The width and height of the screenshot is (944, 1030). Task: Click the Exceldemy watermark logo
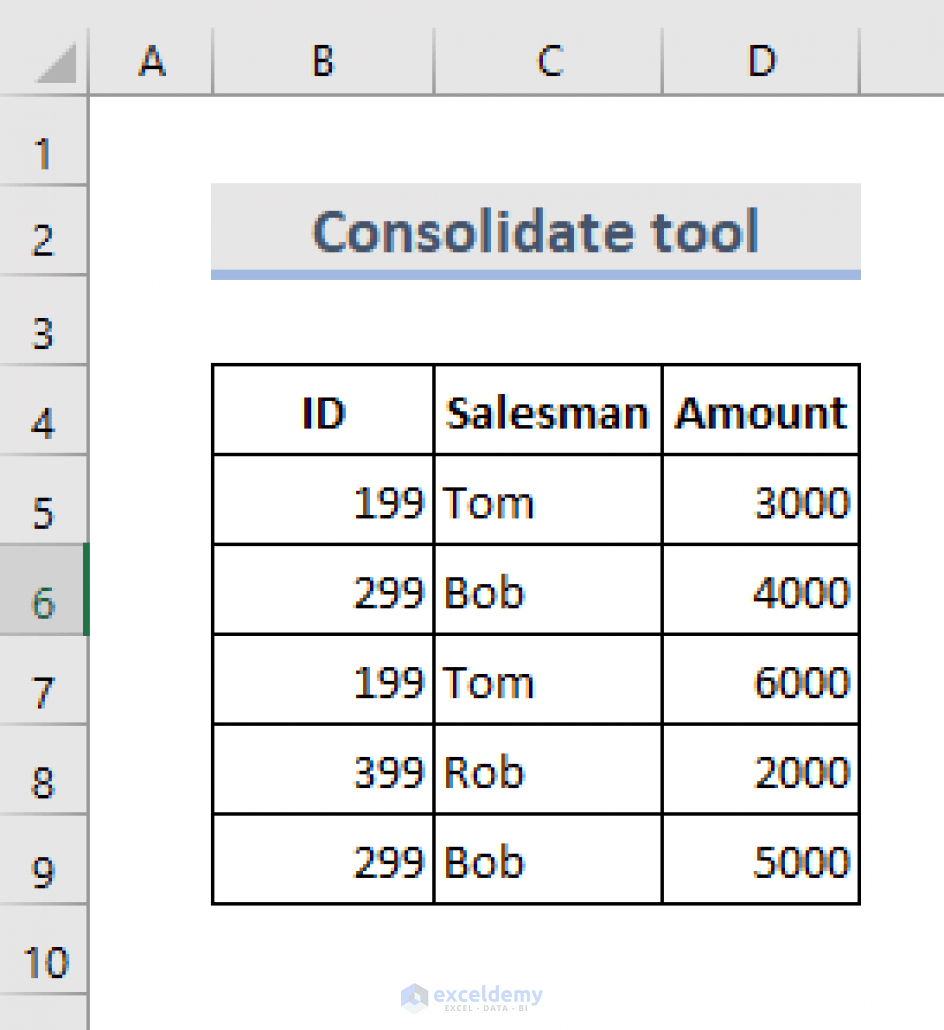coord(472,996)
